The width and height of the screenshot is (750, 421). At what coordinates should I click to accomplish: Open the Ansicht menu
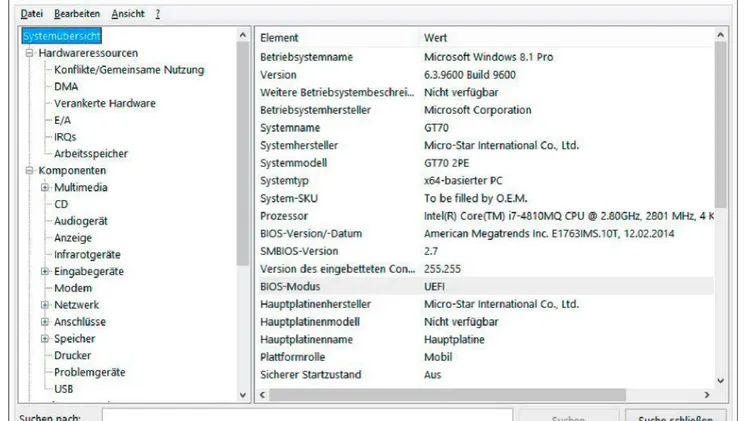(x=128, y=14)
